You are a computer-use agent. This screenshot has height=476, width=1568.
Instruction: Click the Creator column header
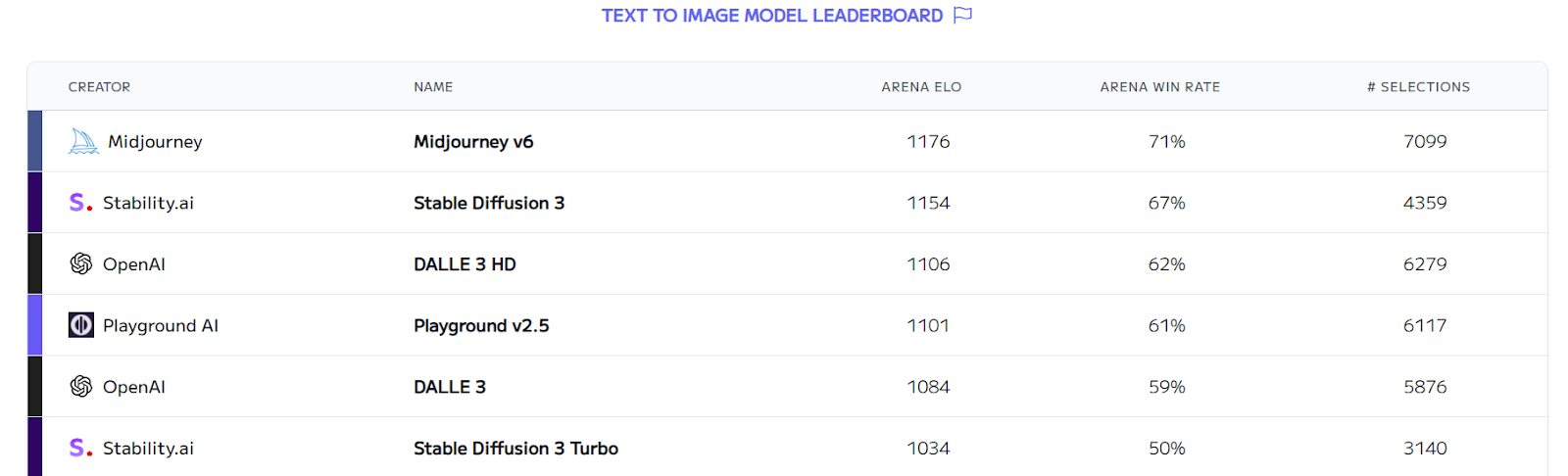(x=99, y=87)
